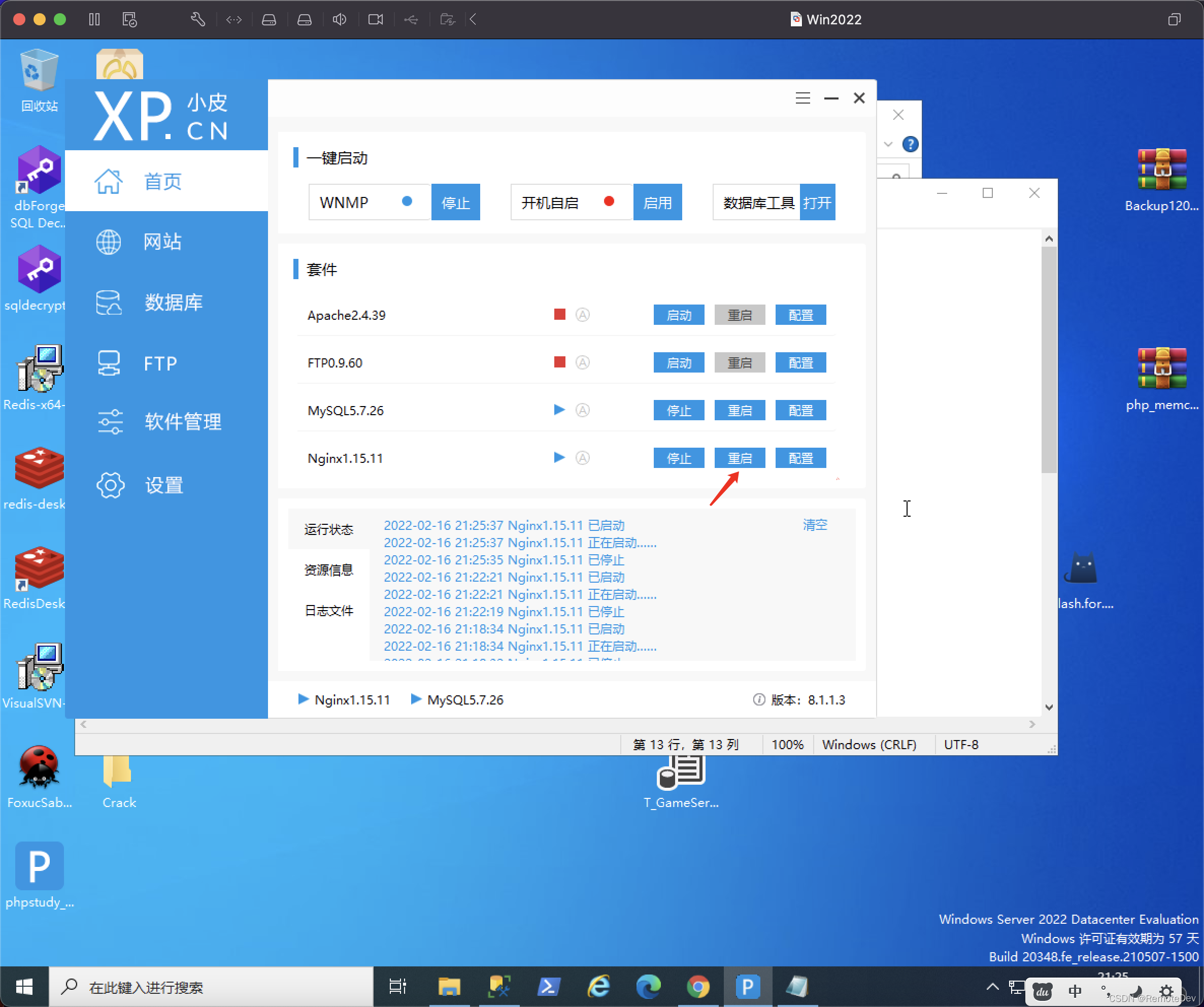Screen dimensions: 1204x1007
Task: Click MySQL5.7.26 in bottom status bar
Action: [x=457, y=699]
